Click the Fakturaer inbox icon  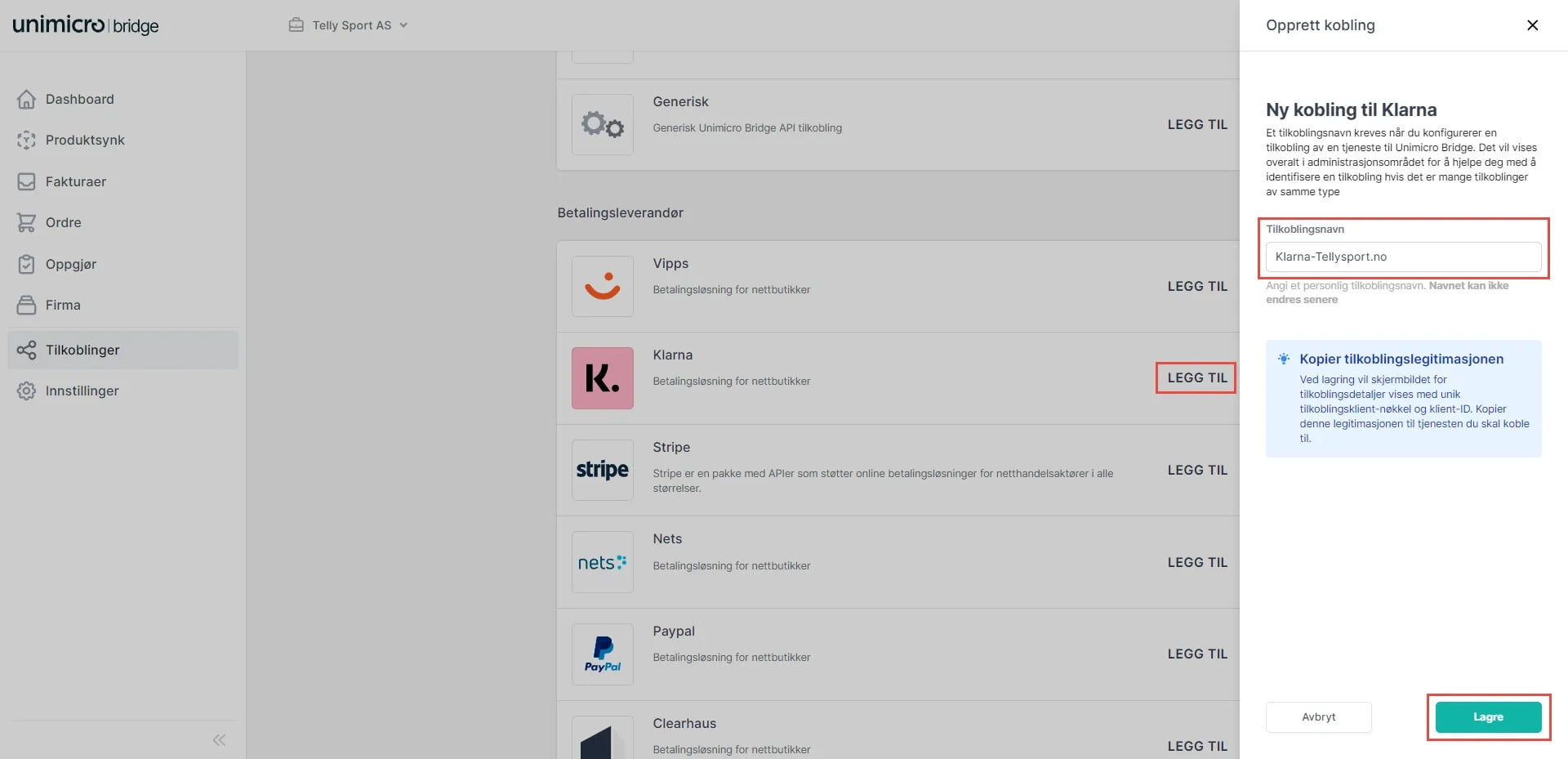(x=26, y=181)
